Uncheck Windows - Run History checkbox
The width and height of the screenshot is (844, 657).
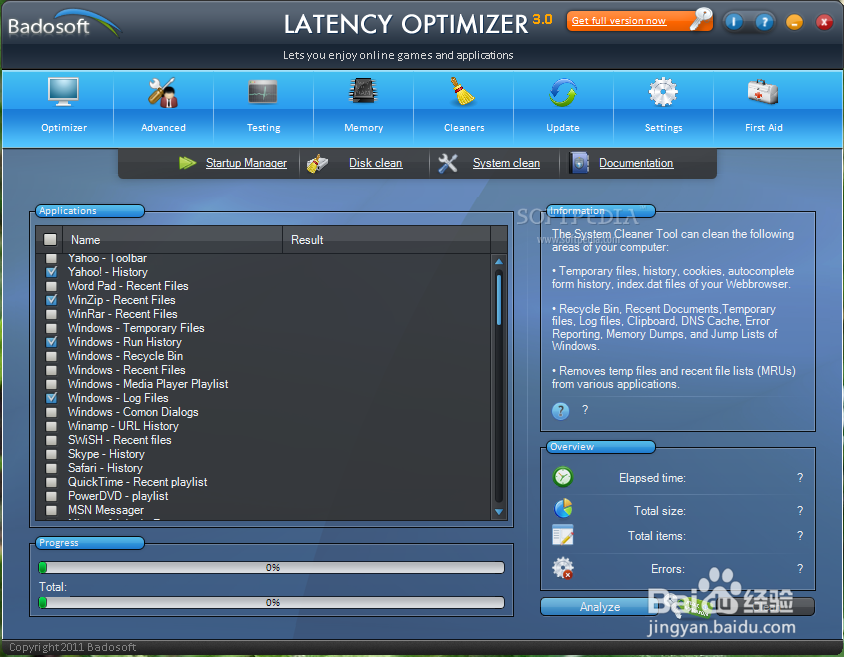tap(52, 342)
